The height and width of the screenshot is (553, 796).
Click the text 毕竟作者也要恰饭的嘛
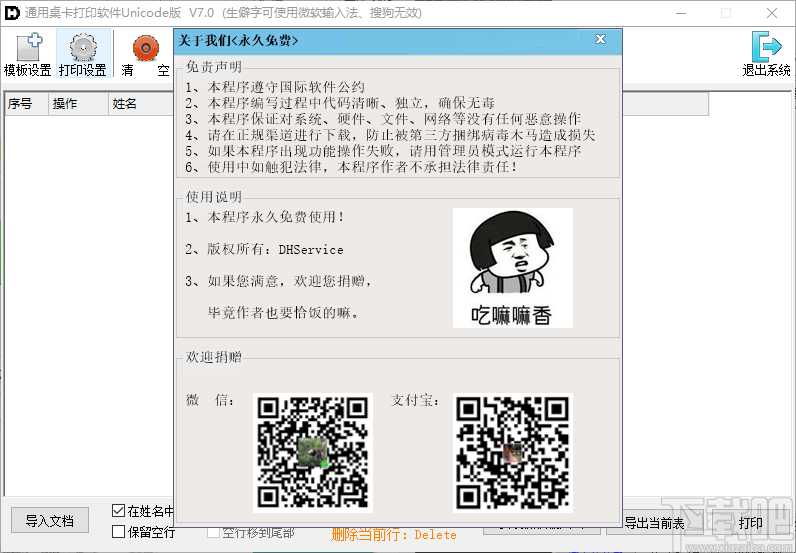pos(284,313)
